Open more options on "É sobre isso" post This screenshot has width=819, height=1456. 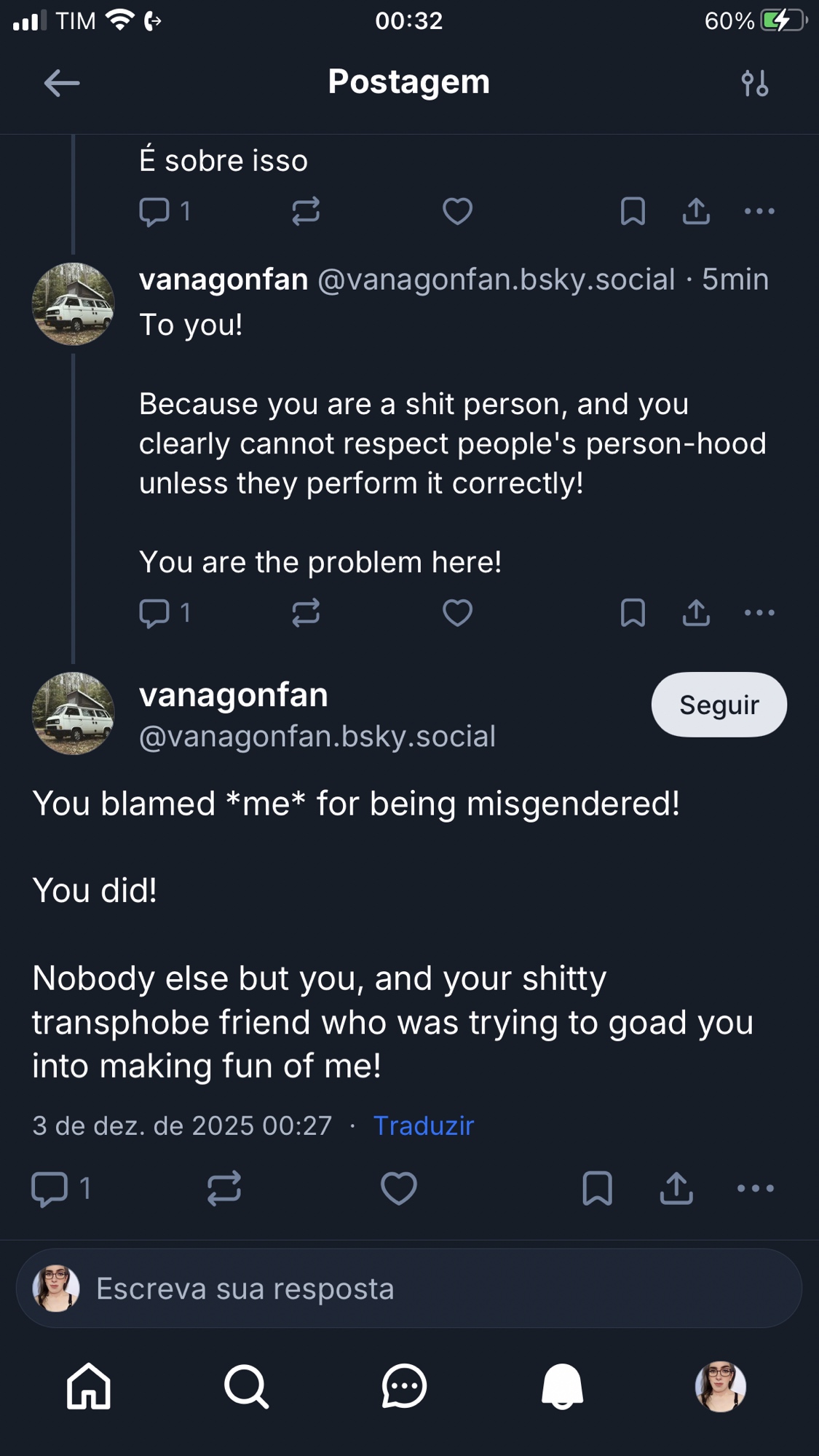point(759,212)
